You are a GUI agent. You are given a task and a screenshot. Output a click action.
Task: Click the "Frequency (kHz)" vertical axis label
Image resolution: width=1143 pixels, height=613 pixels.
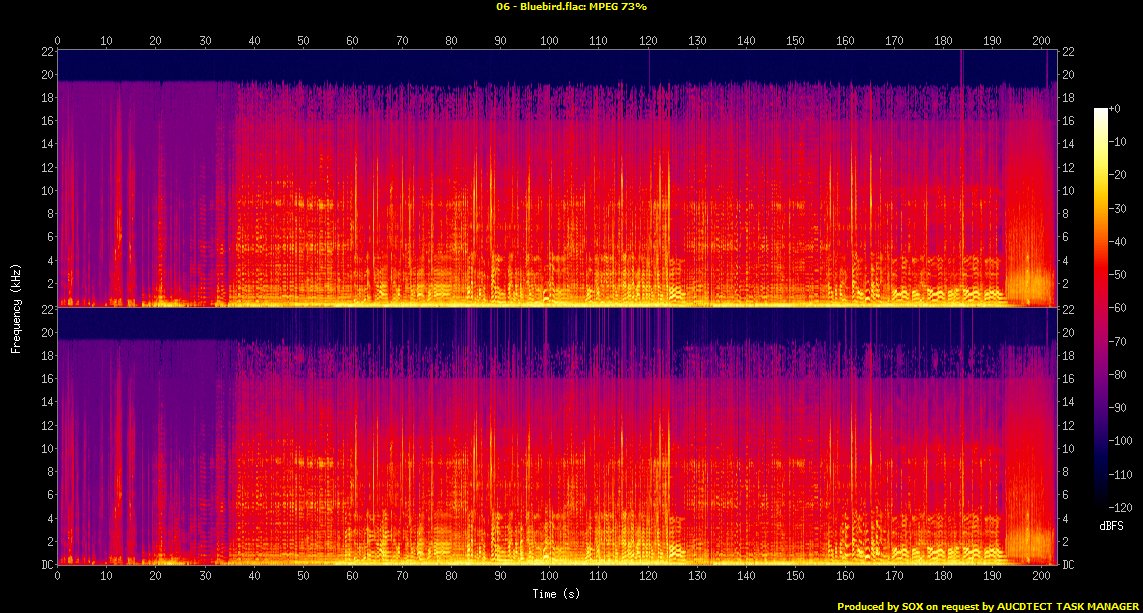[16, 305]
